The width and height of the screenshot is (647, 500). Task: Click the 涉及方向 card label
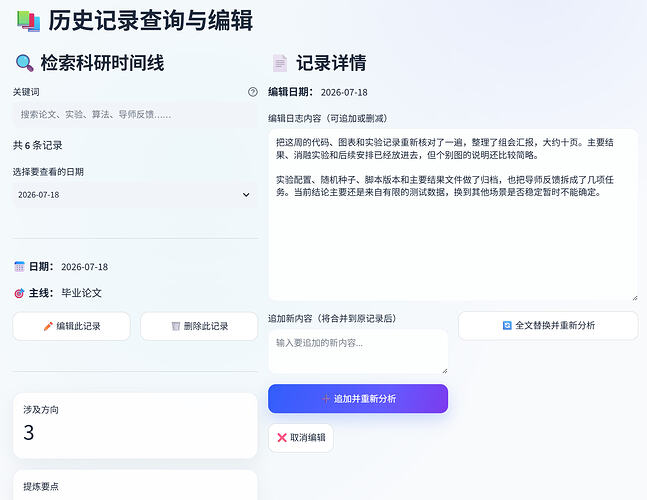pyautogui.click(x=41, y=410)
